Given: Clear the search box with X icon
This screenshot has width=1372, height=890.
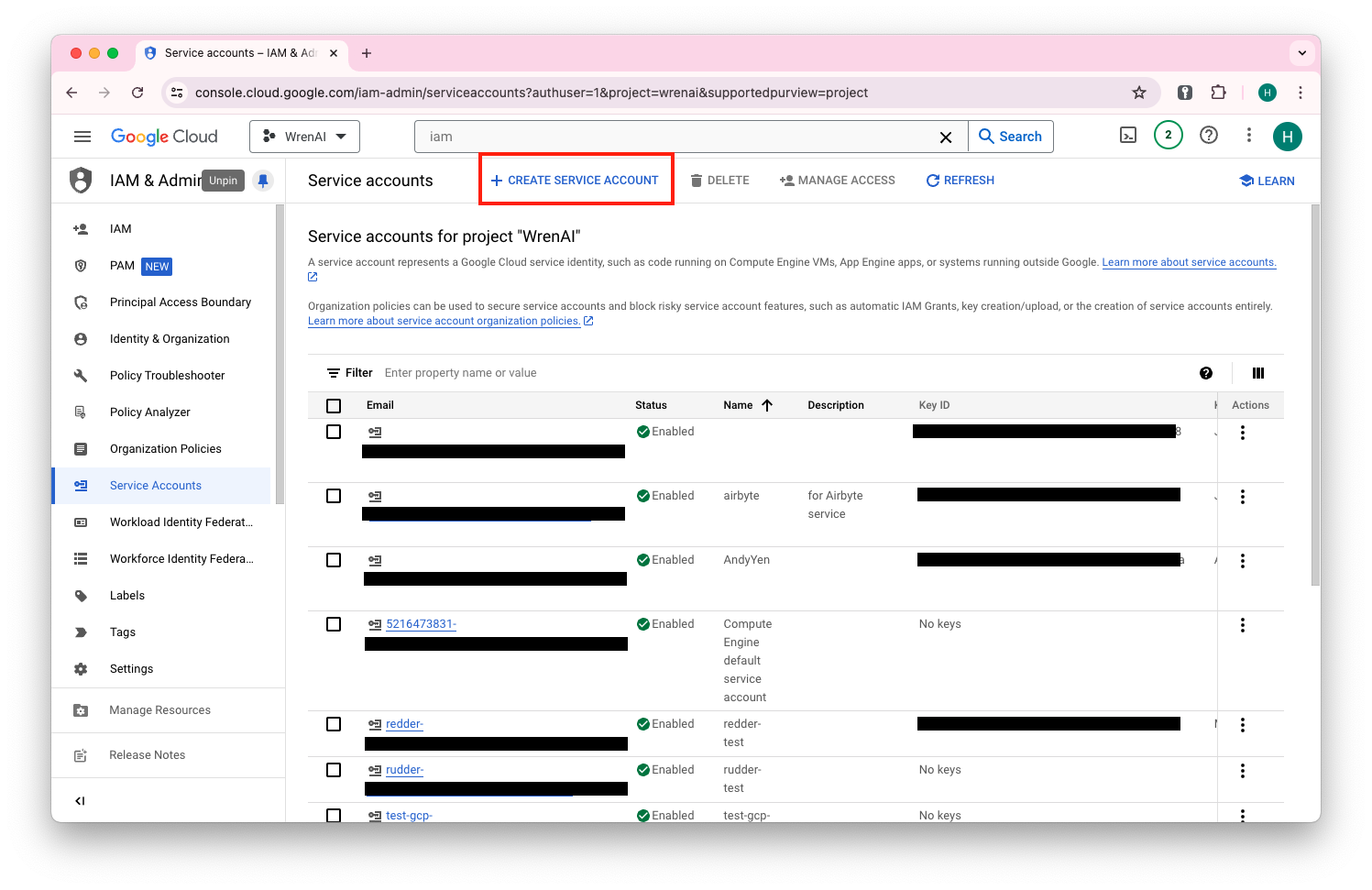Looking at the screenshot, I should click(946, 137).
